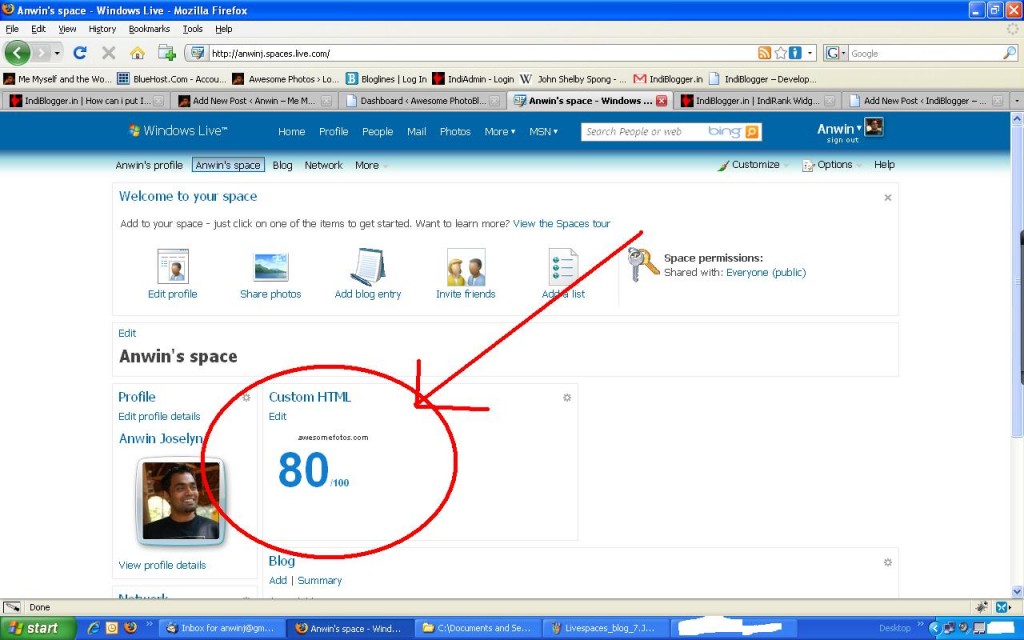The width and height of the screenshot is (1024, 640).
Task: Open the Bloglines Log In bookmark
Action: click(x=386, y=79)
